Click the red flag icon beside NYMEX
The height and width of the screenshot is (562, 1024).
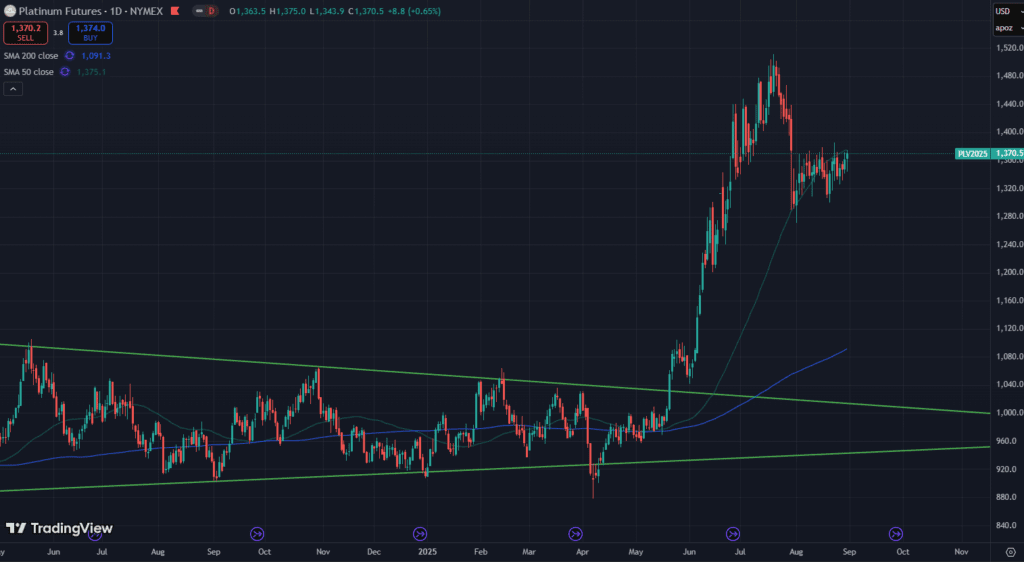tap(176, 10)
